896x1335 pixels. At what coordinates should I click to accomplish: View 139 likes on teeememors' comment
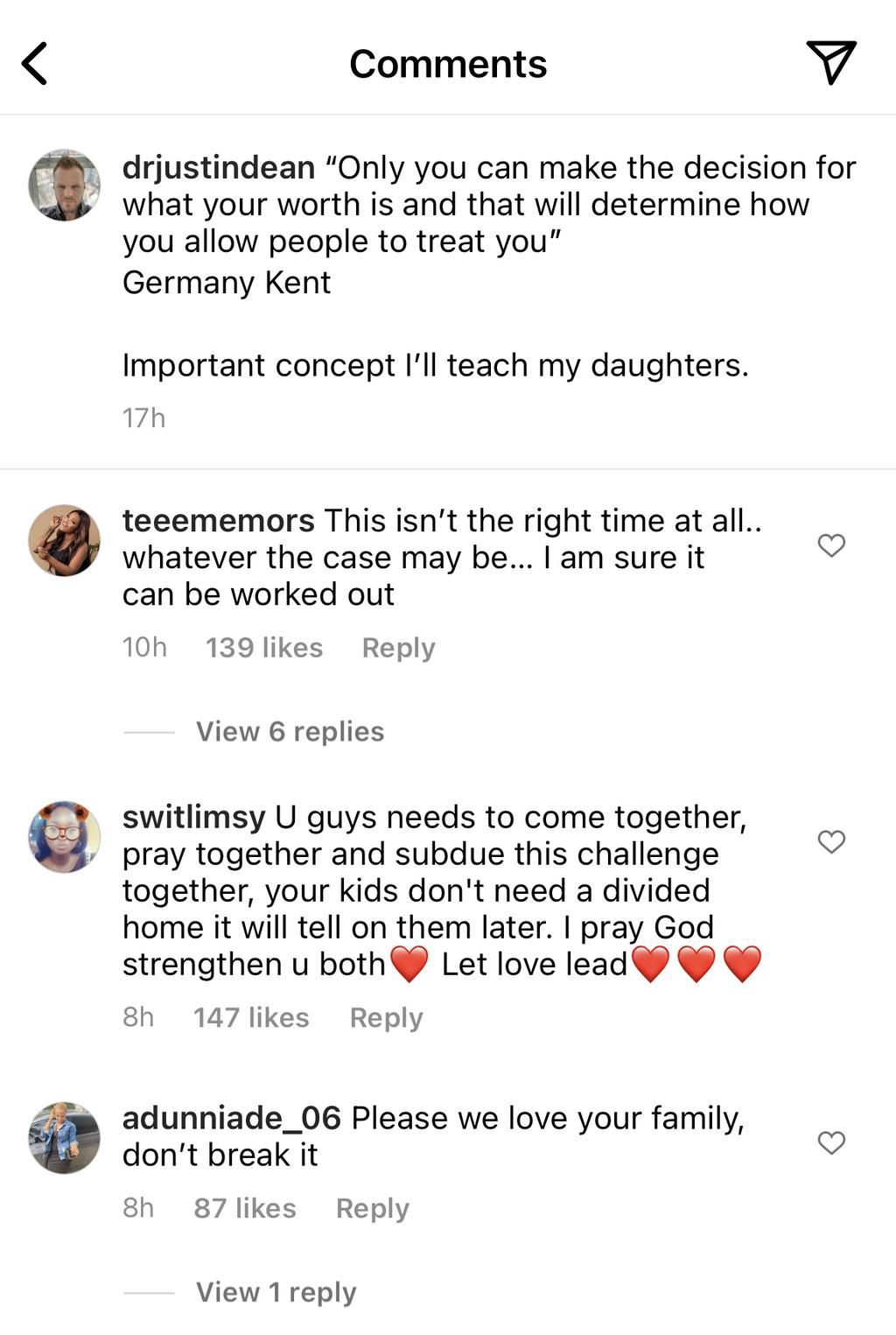[x=263, y=648]
